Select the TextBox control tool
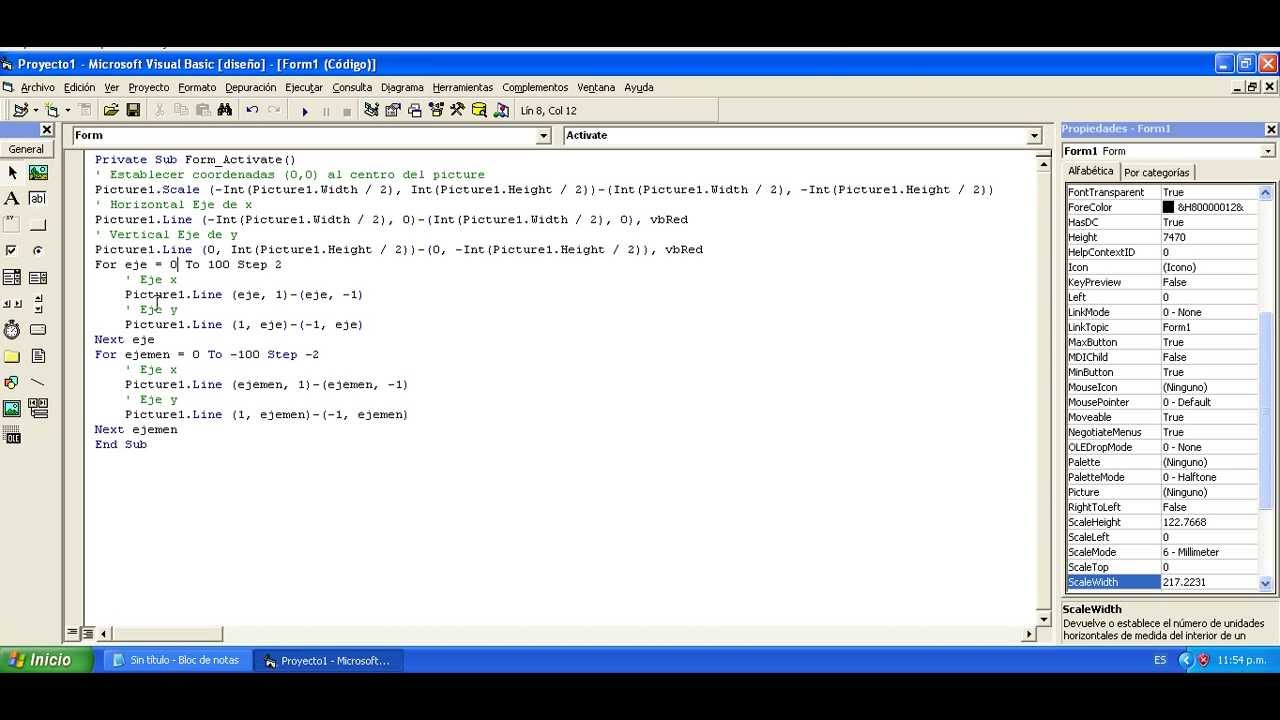The height and width of the screenshot is (720, 1280). coord(38,199)
